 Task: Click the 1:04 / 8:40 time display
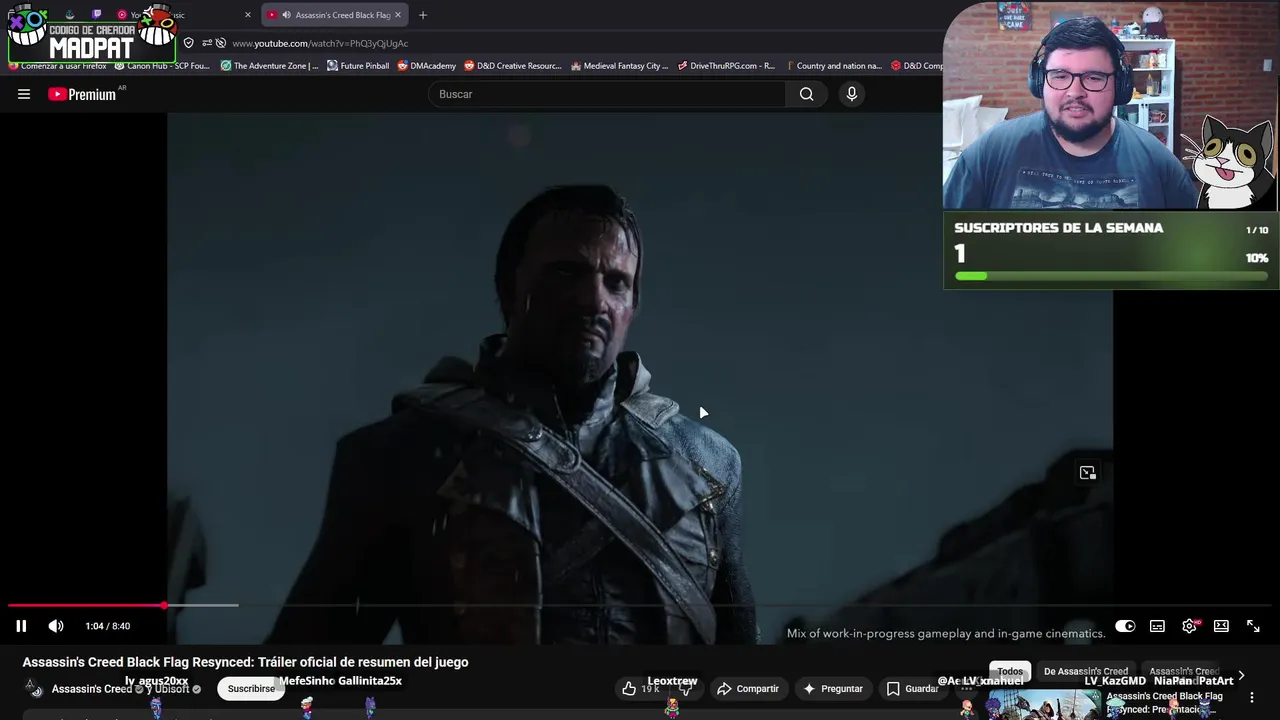point(107,626)
